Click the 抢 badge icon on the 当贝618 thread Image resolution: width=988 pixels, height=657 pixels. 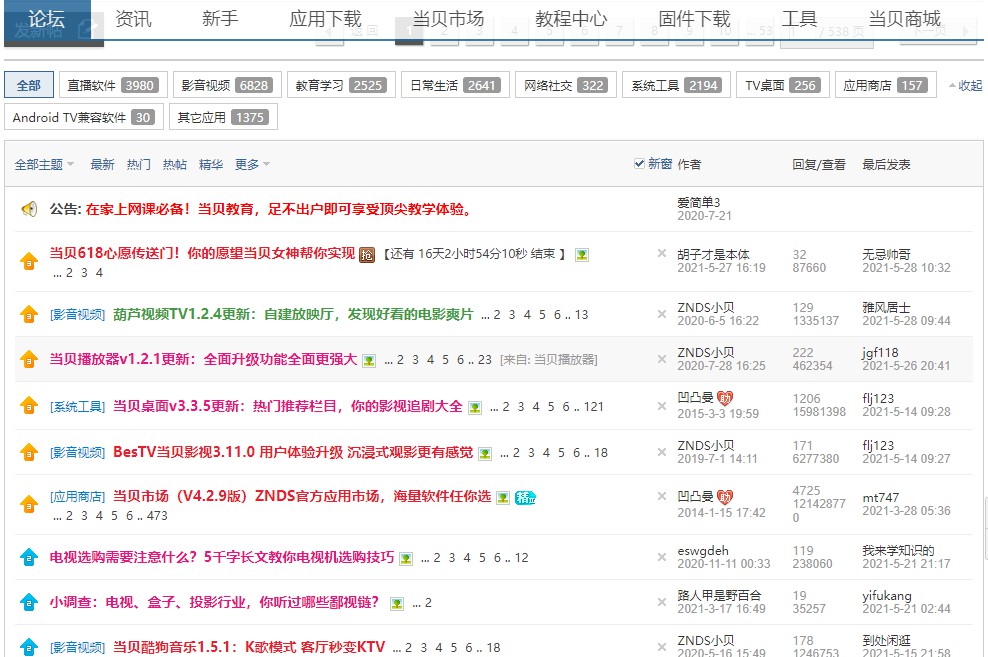(x=367, y=254)
